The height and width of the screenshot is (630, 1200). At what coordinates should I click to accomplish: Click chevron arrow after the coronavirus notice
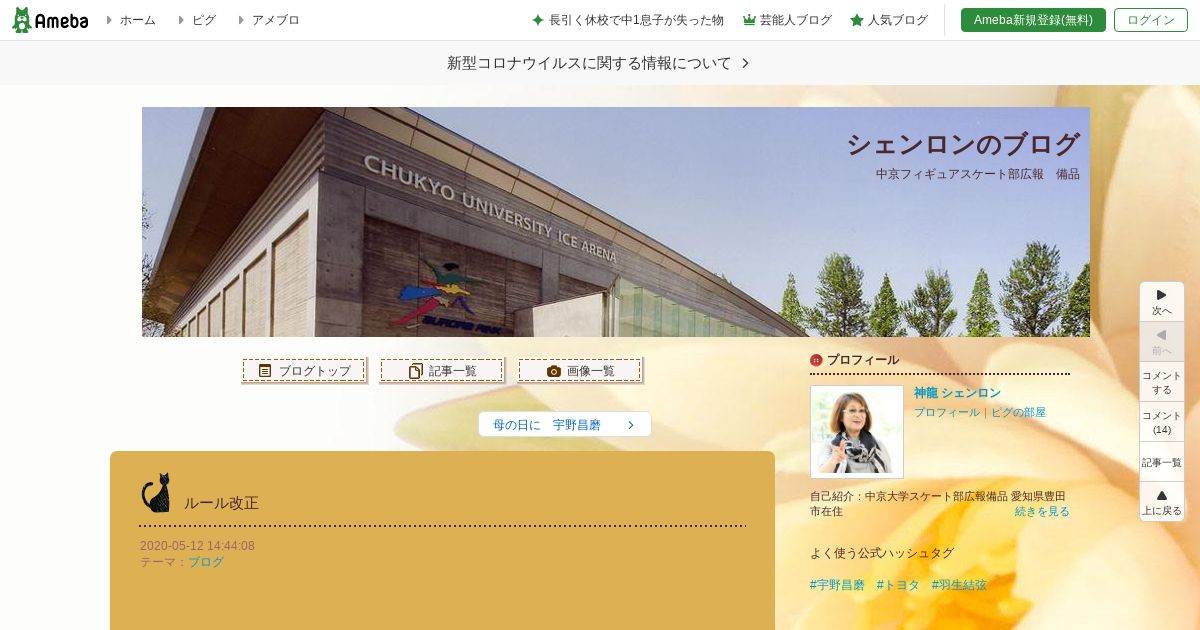click(x=745, y=63)
